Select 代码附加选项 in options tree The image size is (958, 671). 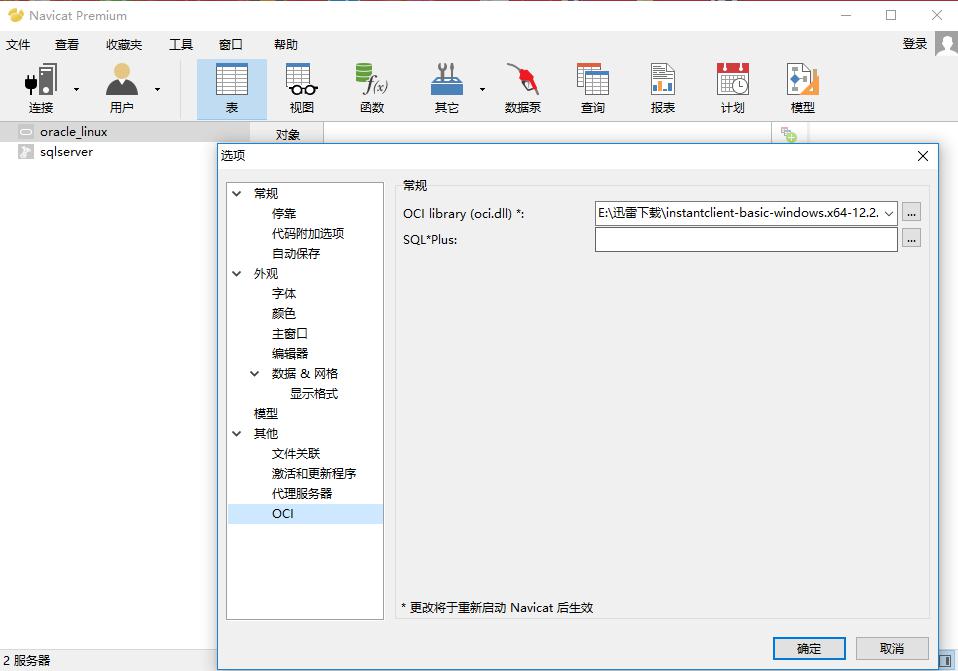(308, 233)
